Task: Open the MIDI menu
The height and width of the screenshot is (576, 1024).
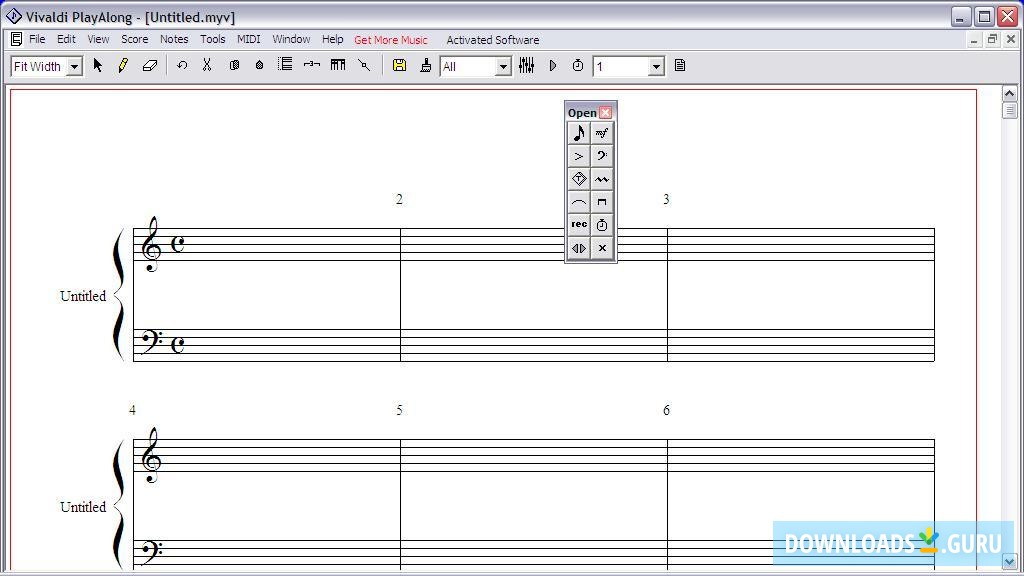Action: pyautogui.click(x=248, y=39)
